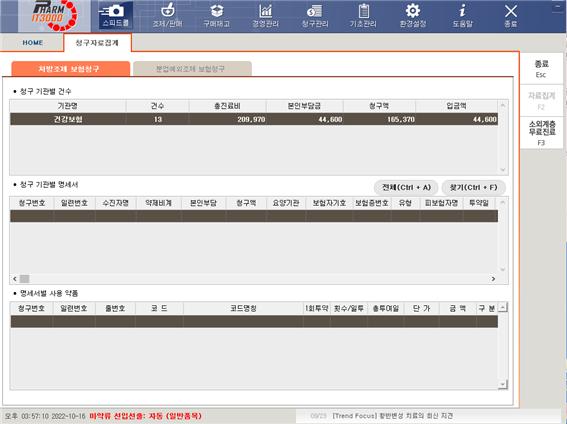Screen dimensions: 567x424
Task: Select the 청구자료집계 tab
Action: [97, 43]
